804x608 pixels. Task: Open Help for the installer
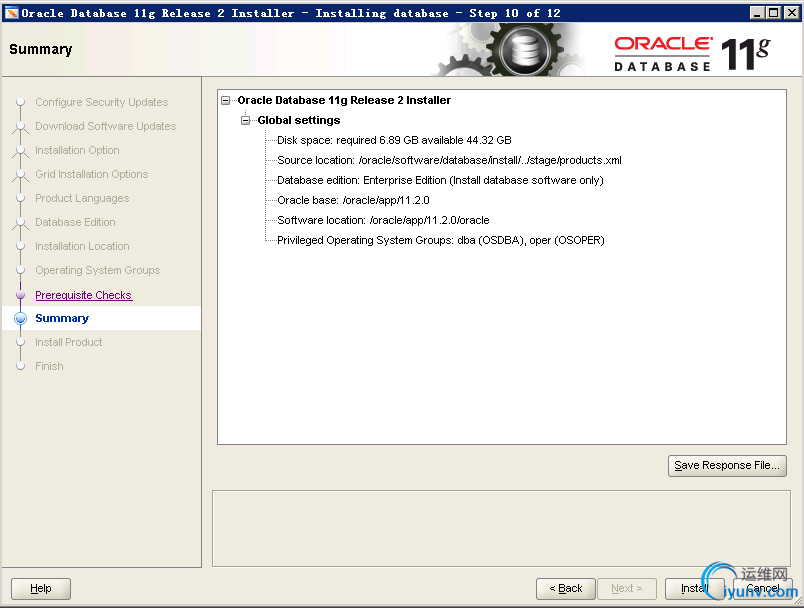pos(41,589)
